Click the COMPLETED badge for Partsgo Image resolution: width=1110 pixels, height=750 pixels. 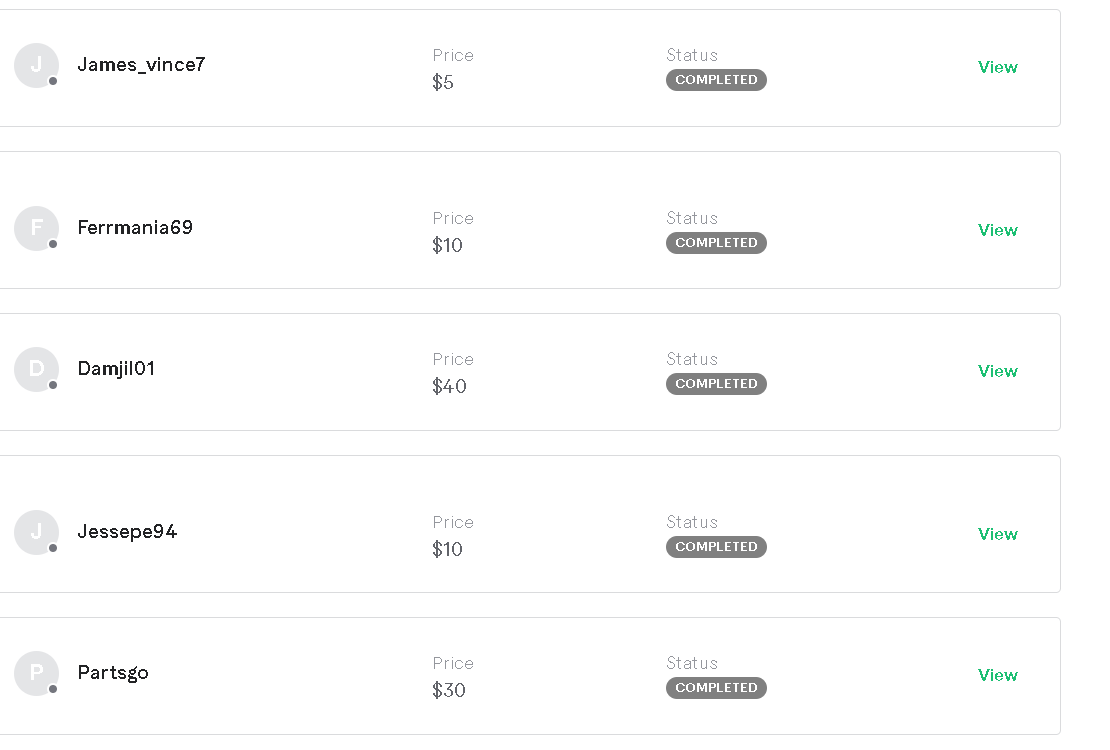click(716, 688)
